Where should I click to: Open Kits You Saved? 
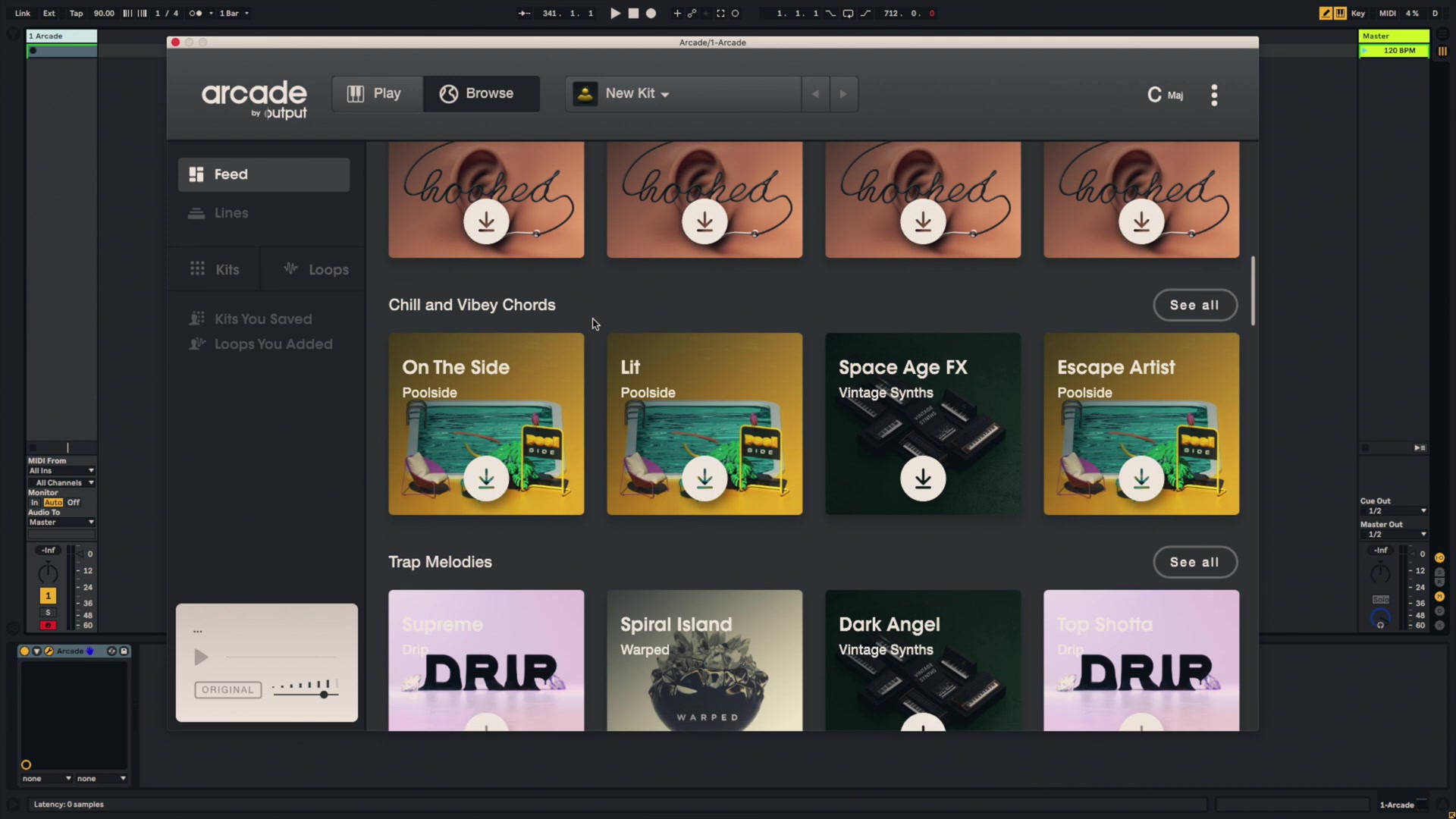click(250, 319)
